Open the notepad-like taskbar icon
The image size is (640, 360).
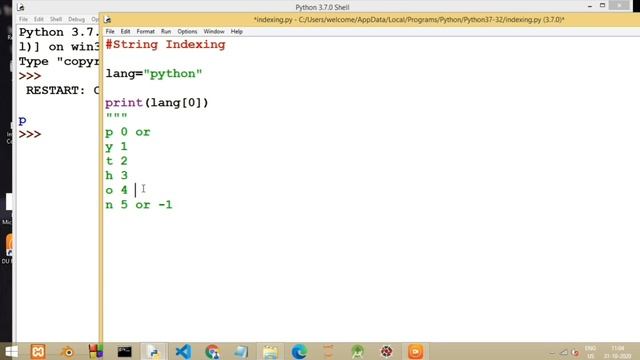(x=241, y=351)
